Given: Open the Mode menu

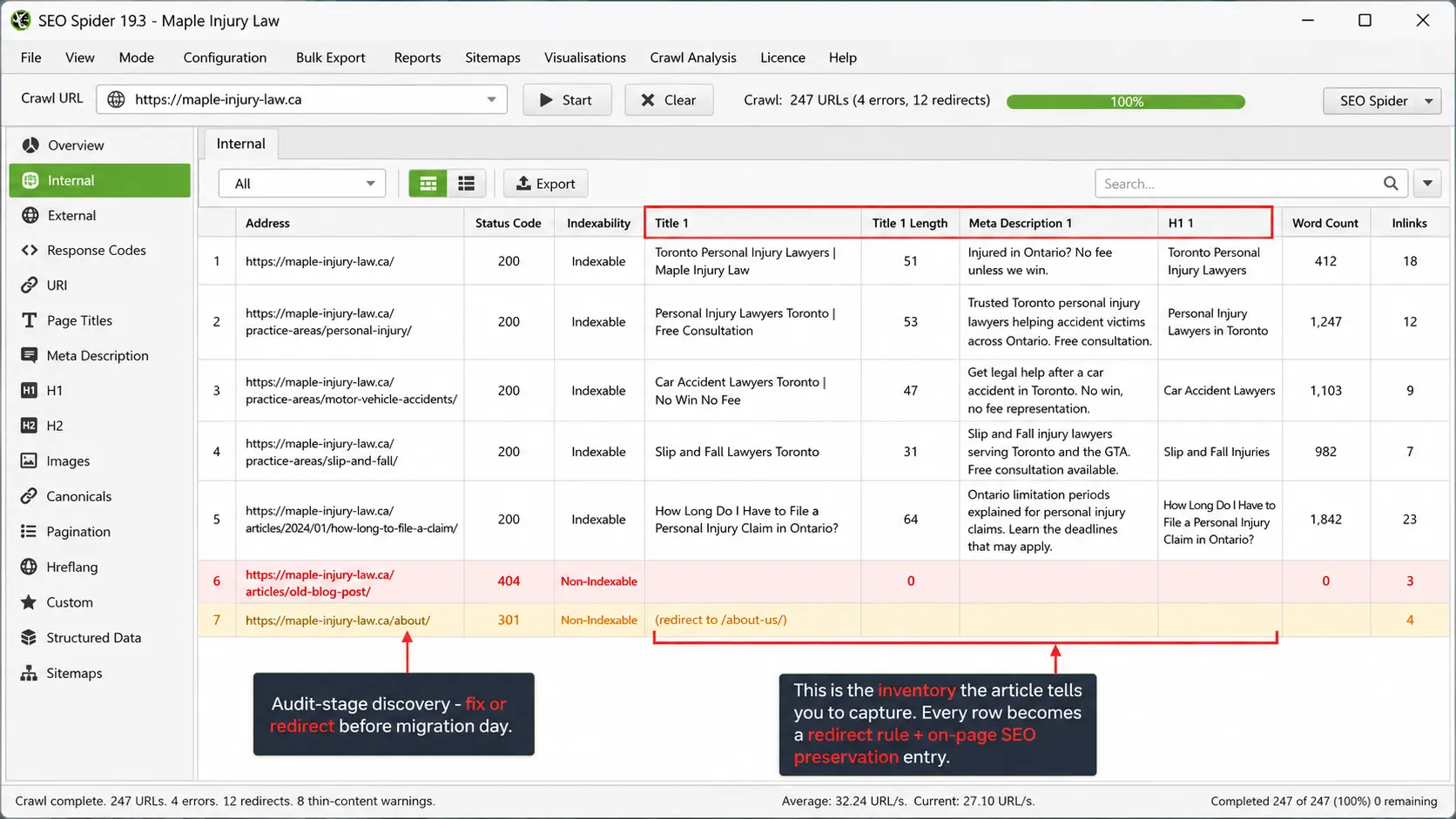Looking at the screenshot, I should (137, 57).
